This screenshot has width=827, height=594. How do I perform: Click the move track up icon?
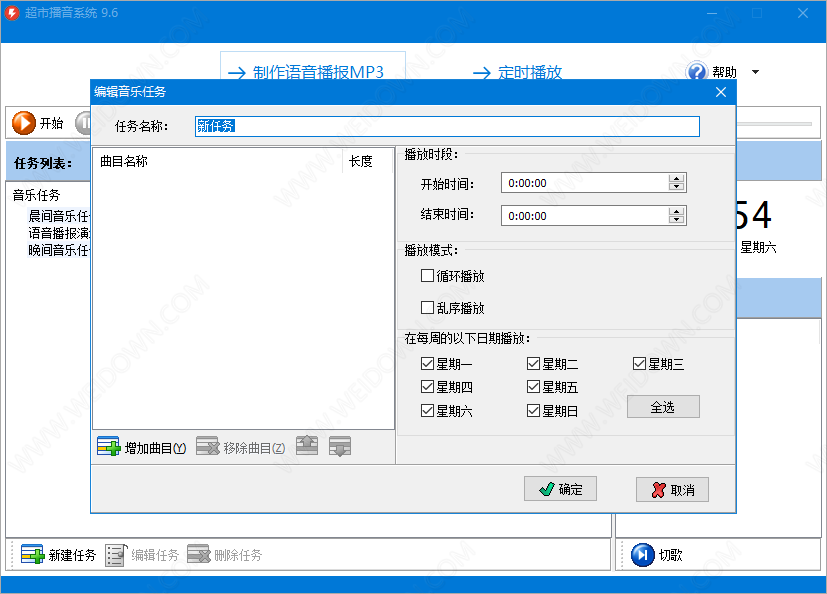[307, 446]
